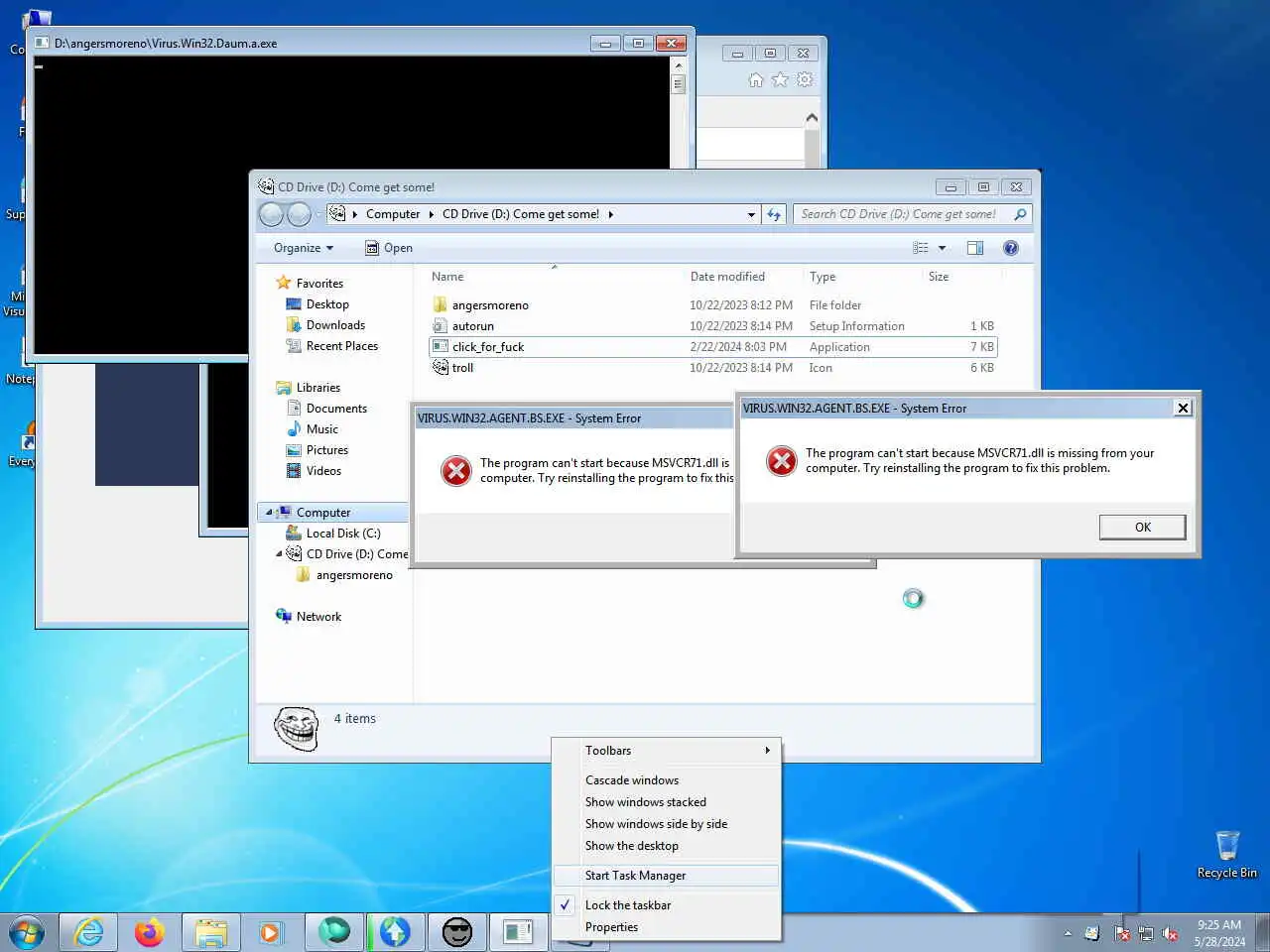Screen dimensions: 1270x952
Task: Select Start Task Manager menu entry
Action: tap(667, 876)
